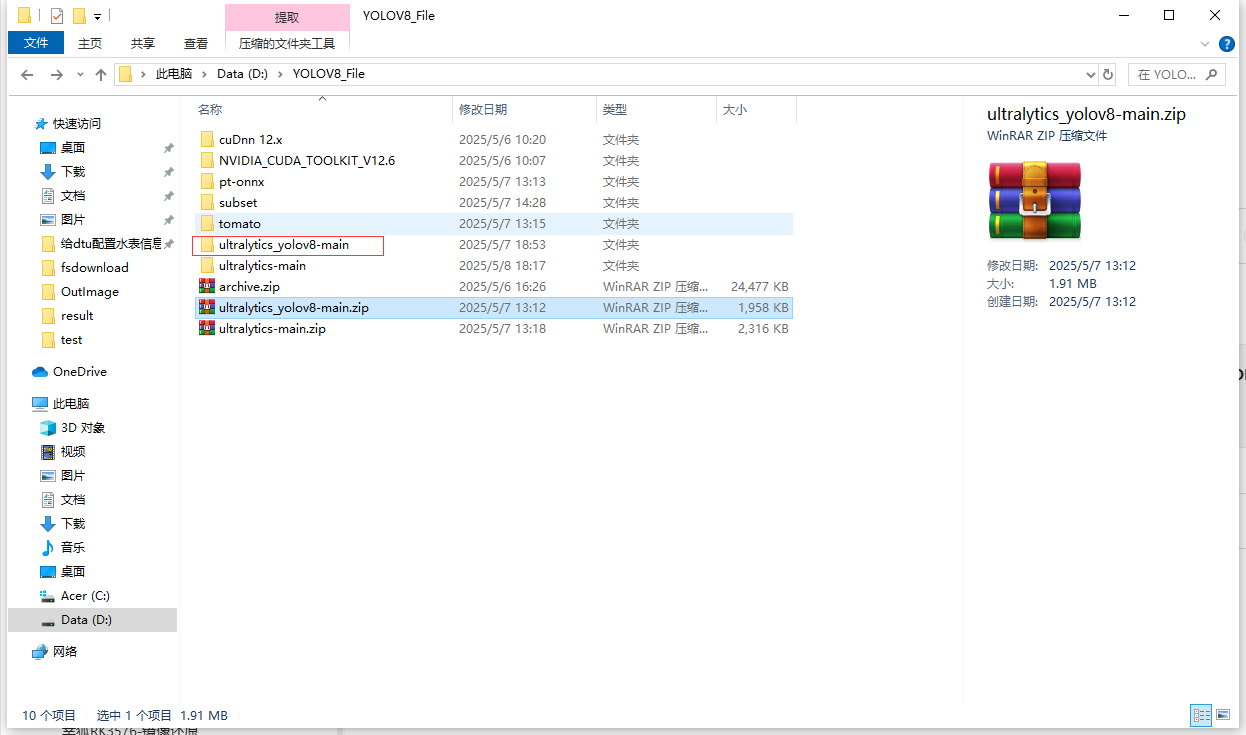This screenshot has height=735, width=1246.
Task: Open the 压缩的文件夹工具 tab
Action: pos(287,43)
